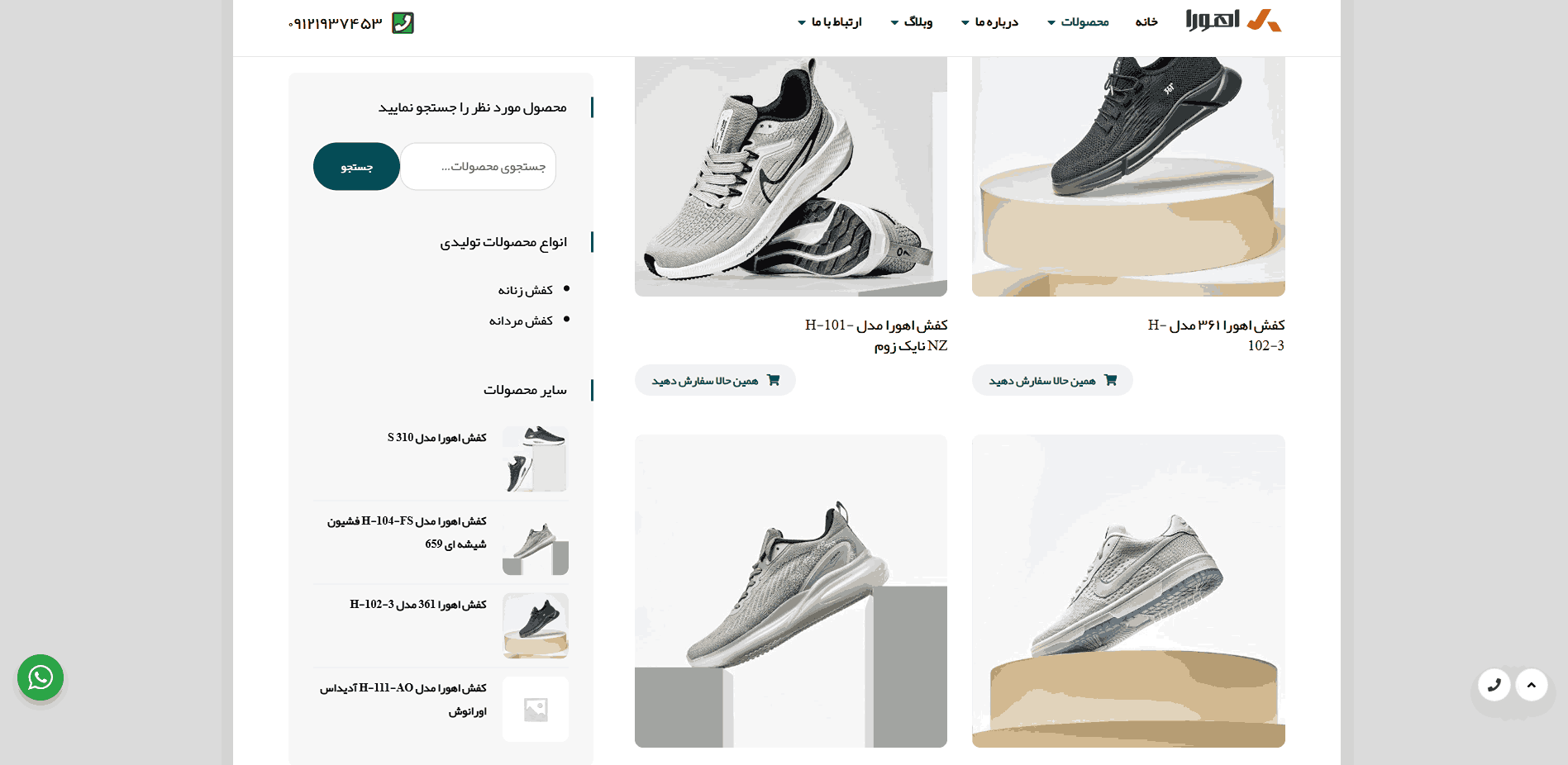Open sidebar link مدل 361 H-102-3
This screenshot has width=1568, height=765.
click(418, 605)
